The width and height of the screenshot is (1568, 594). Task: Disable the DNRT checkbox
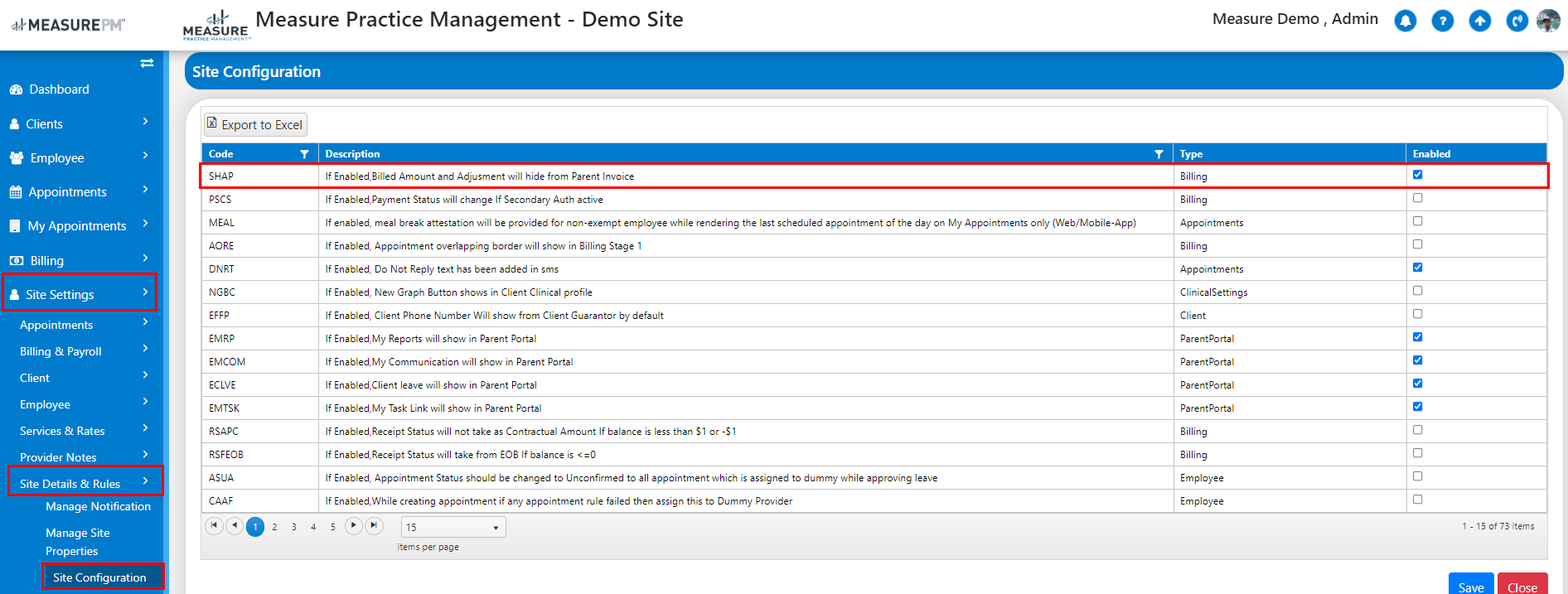tap(1418, 268)
